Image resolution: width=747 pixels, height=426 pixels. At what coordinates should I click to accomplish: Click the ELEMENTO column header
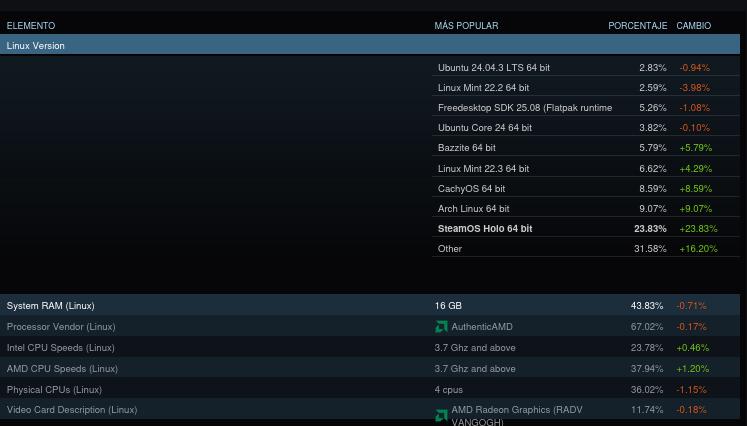click(30, 26)
